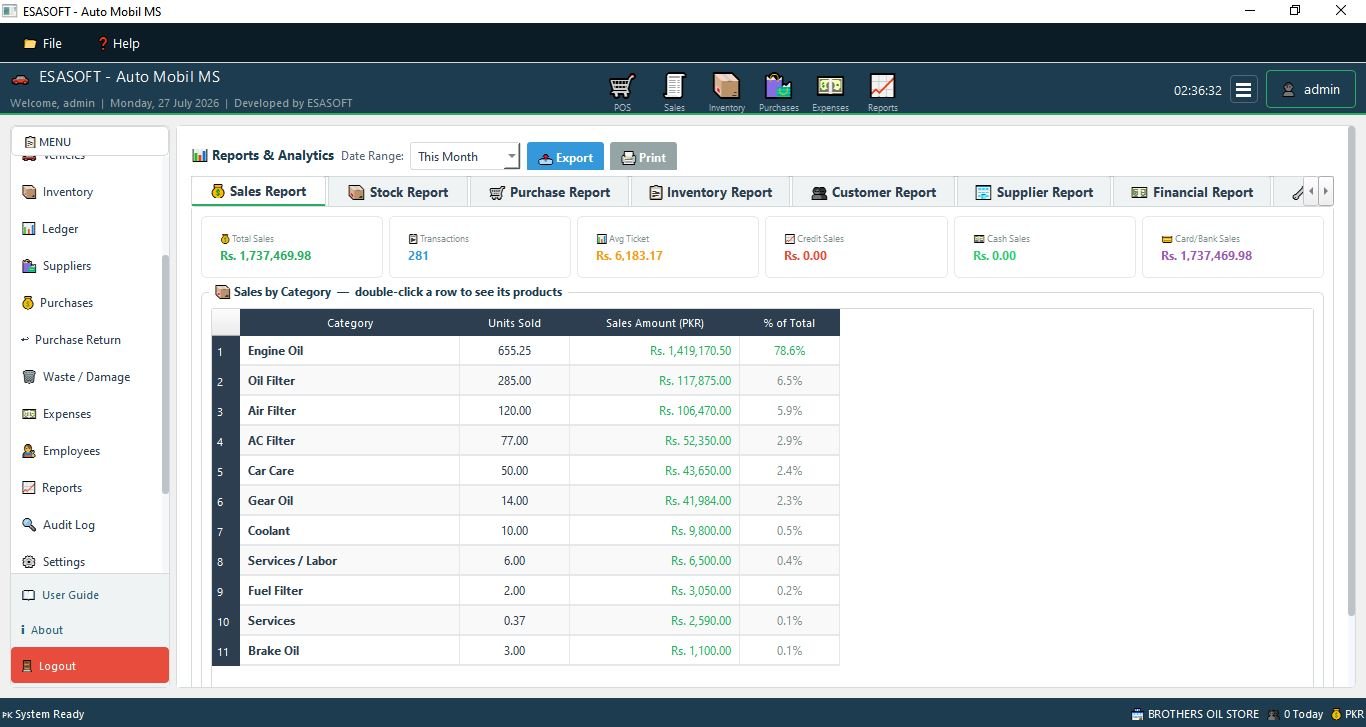This screenshot has height=727, width=1366.
Task: Click the Settings sidebar item
Action: tap(54, 562)
